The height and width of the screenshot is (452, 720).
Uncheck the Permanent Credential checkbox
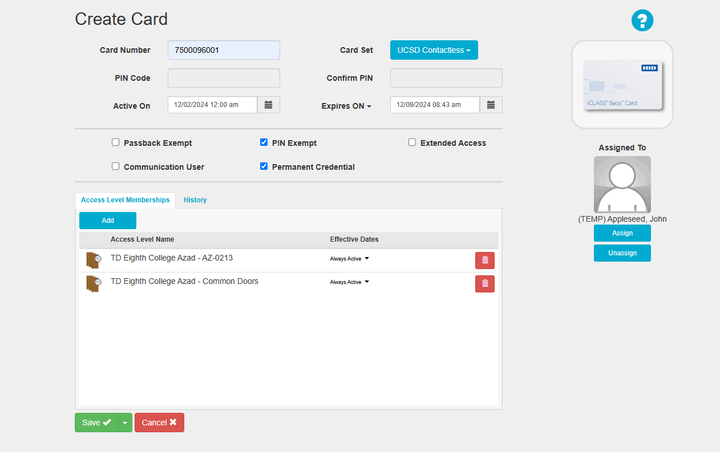264,166
